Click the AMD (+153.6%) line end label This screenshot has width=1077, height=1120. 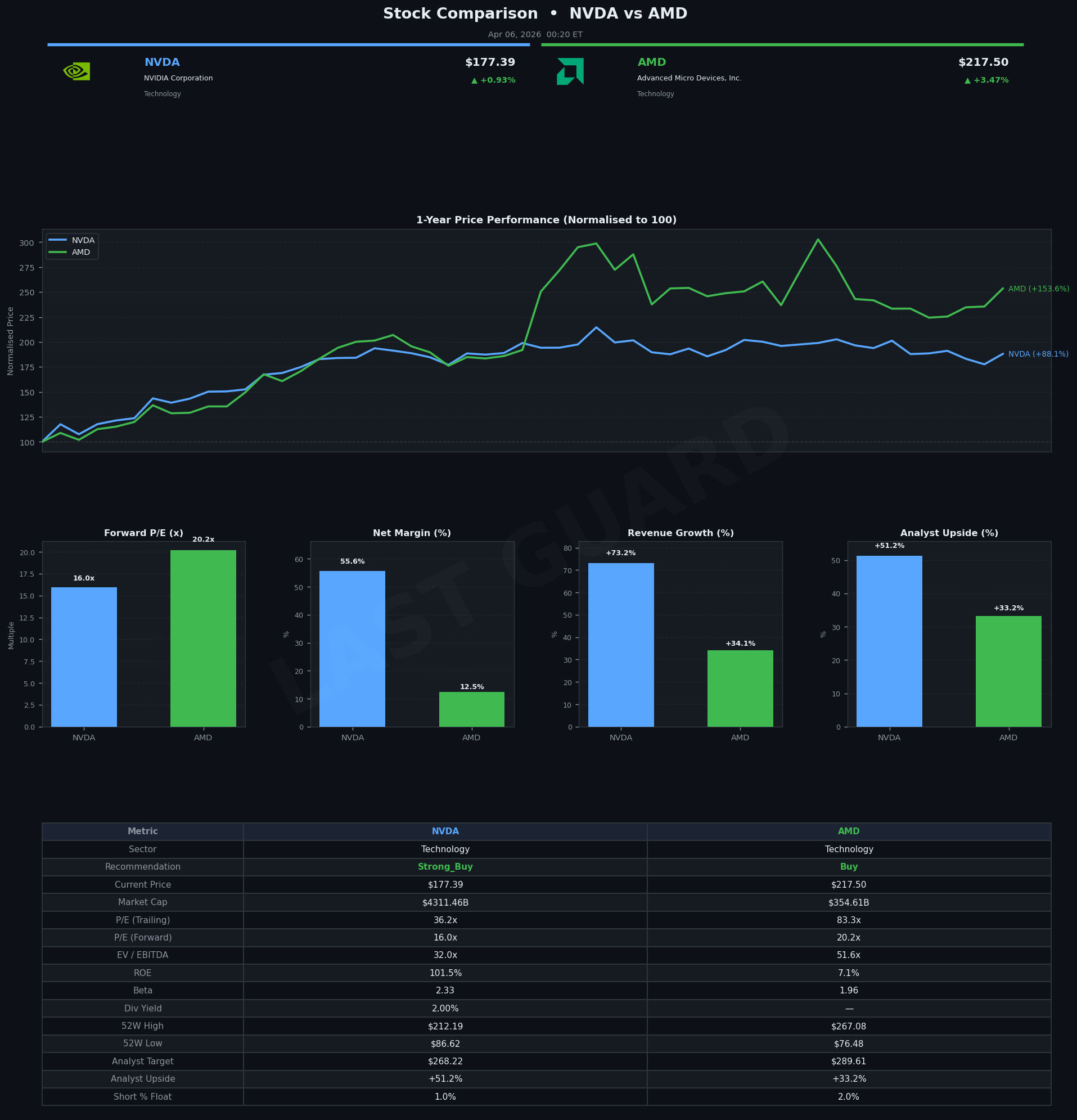point(1038,289)
